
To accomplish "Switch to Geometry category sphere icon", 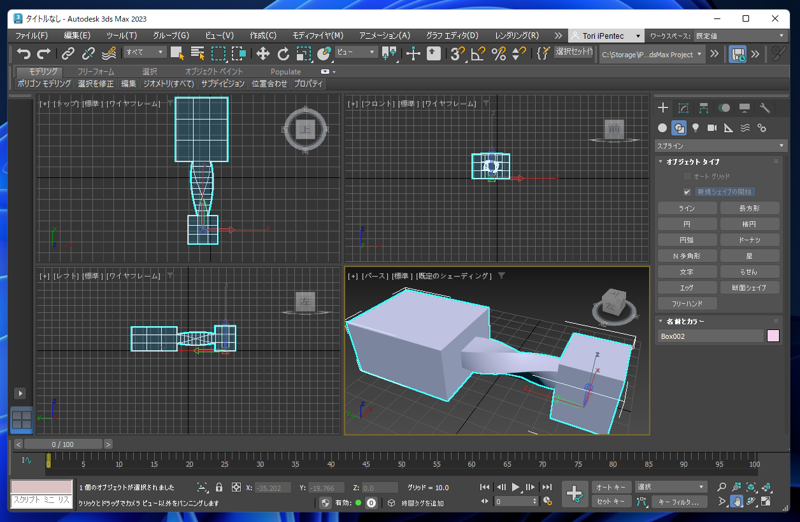I will (662, 128).
